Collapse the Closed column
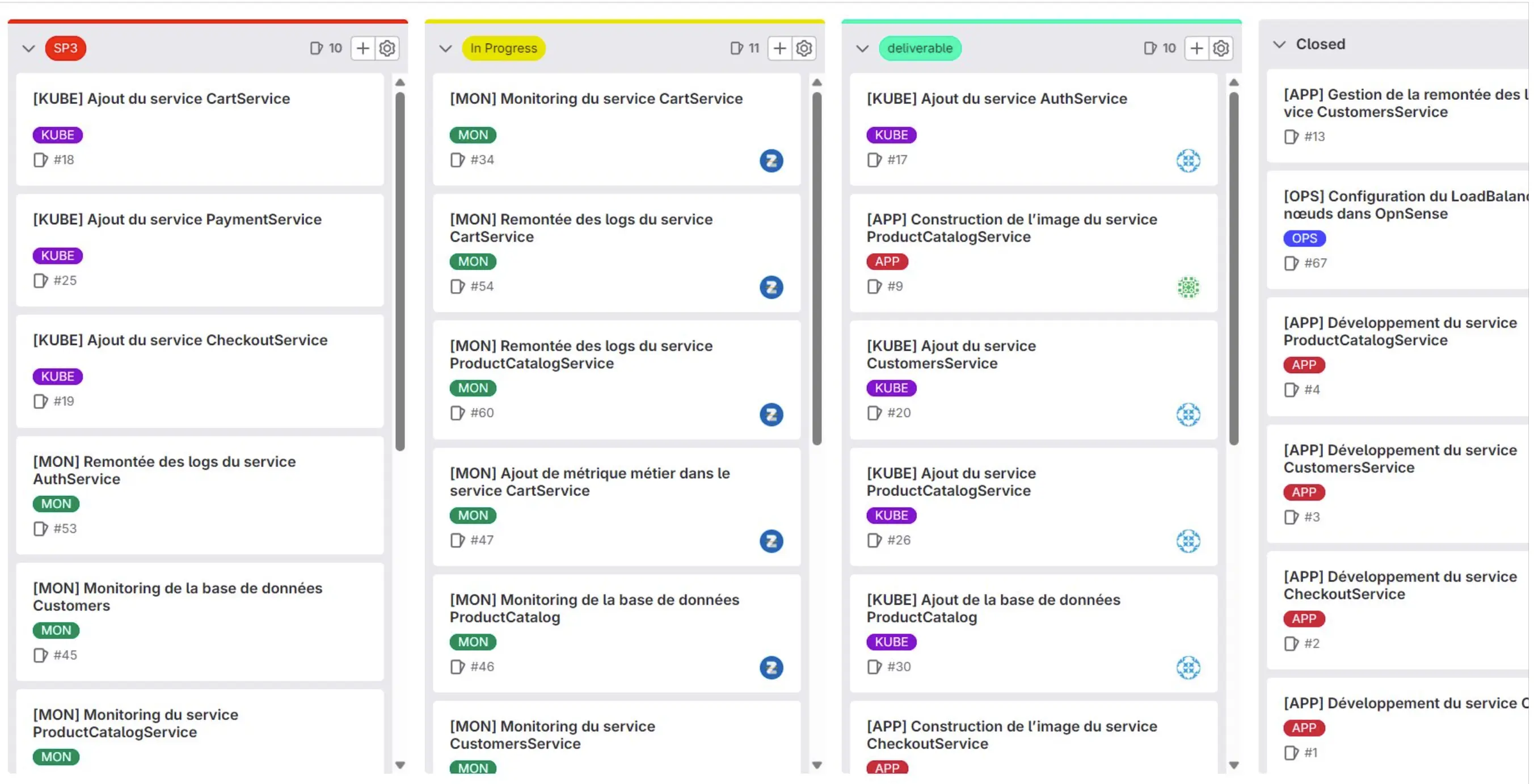 click(x=1280, y=44)
